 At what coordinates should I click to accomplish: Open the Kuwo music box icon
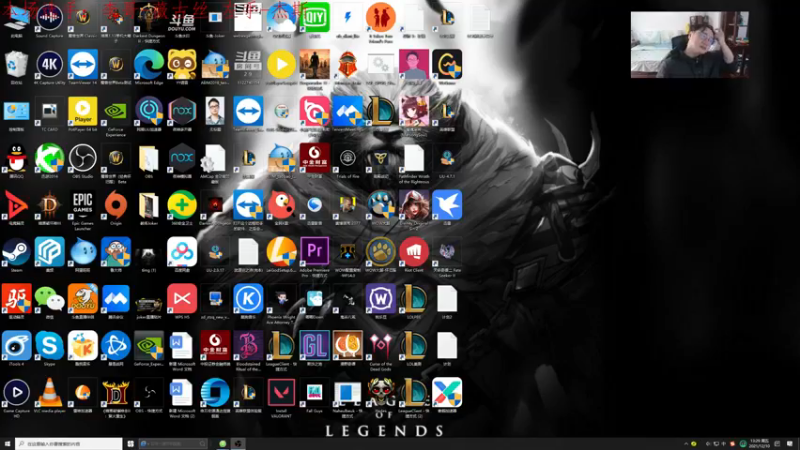point(83,347)
